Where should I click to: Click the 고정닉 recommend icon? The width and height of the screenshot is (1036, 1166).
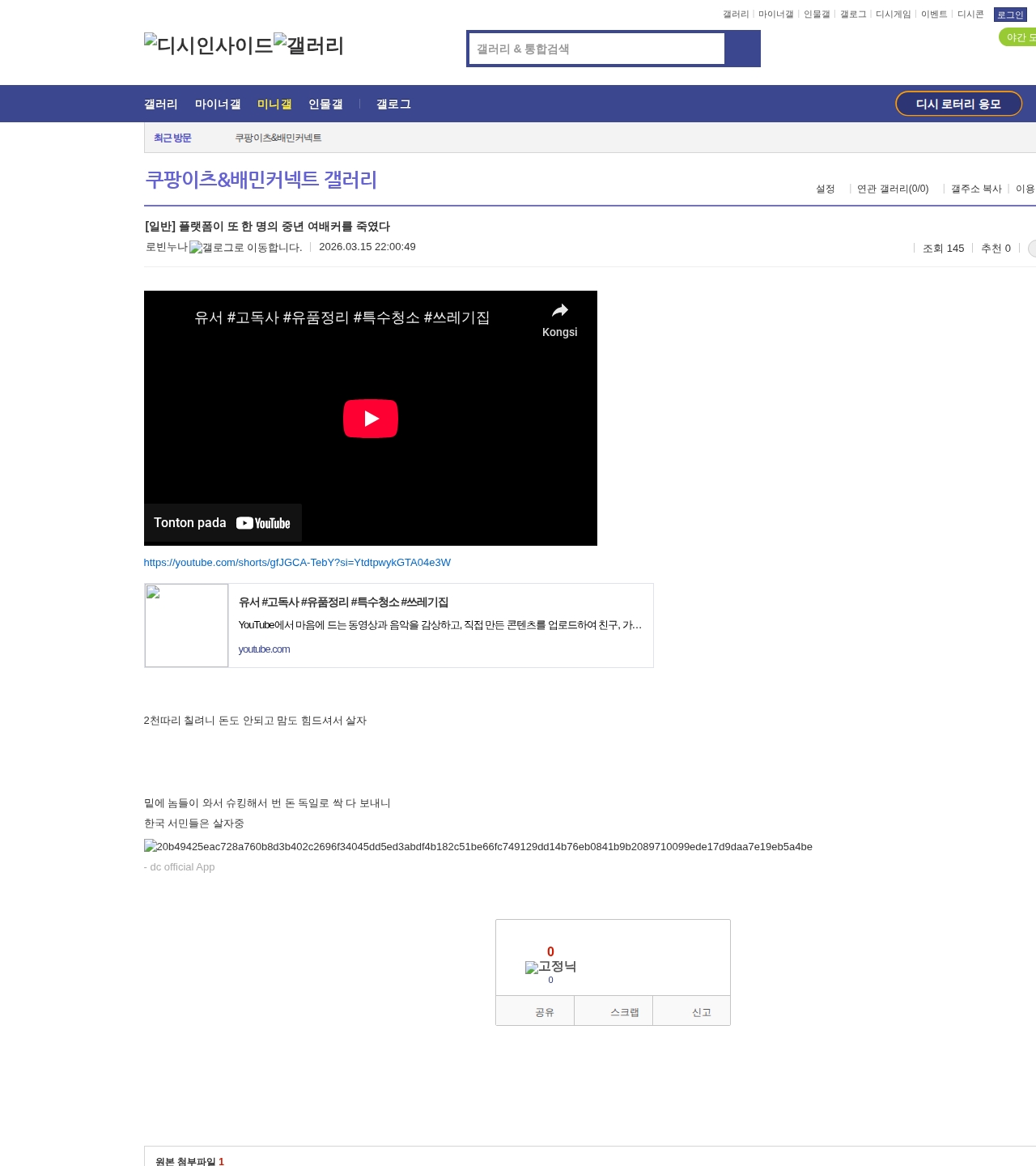tap(550, 966)
